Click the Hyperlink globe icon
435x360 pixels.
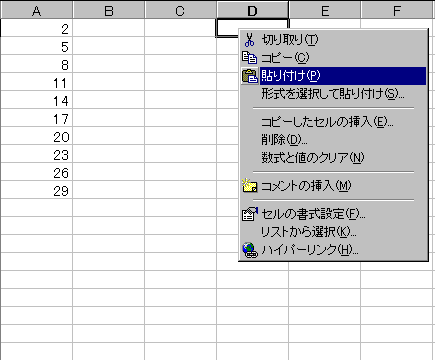tap(250, 250)
